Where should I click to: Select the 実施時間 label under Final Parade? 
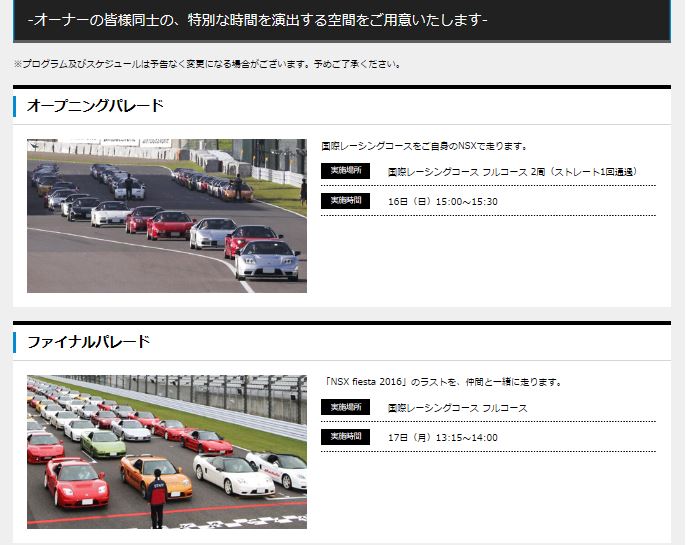pos(345,437)
